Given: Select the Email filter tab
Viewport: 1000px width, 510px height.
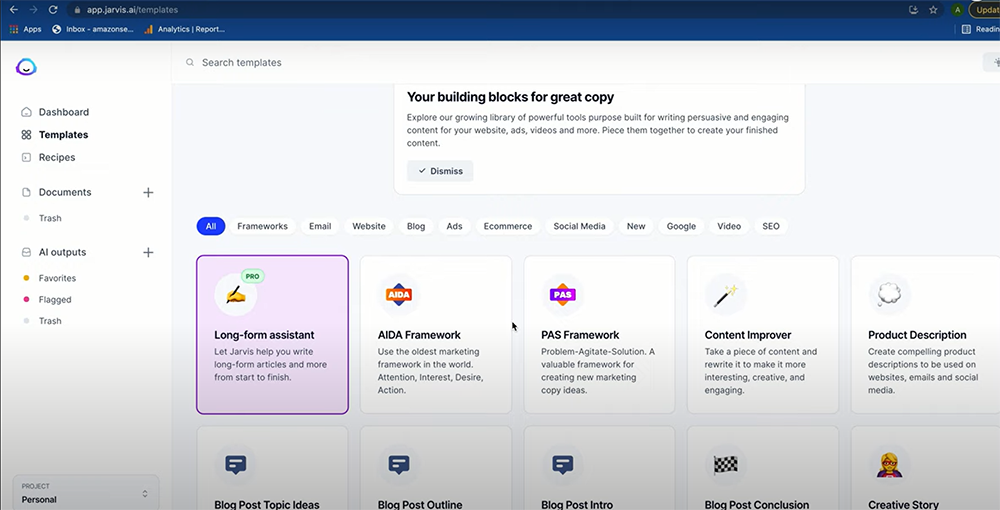Looking at the screenshot, I should coord(320,226).
